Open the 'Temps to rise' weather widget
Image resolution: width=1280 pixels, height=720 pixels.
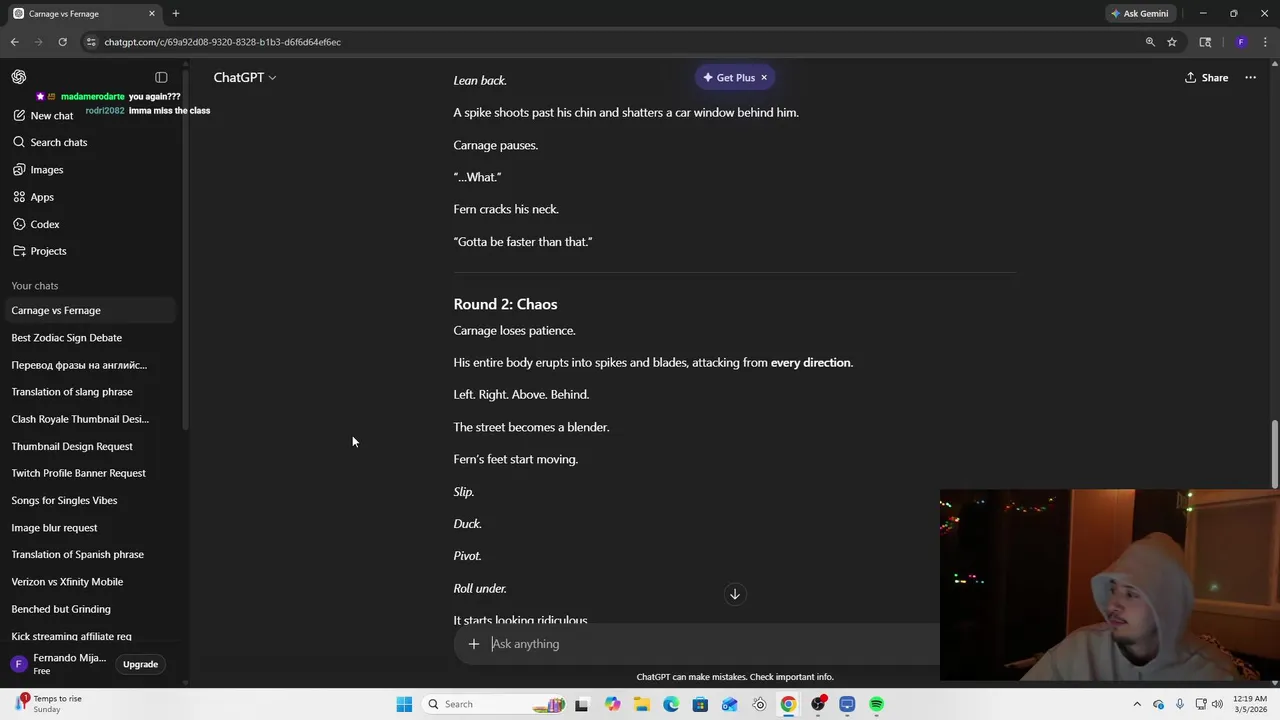pyautogui.click(x=48, y=704)
